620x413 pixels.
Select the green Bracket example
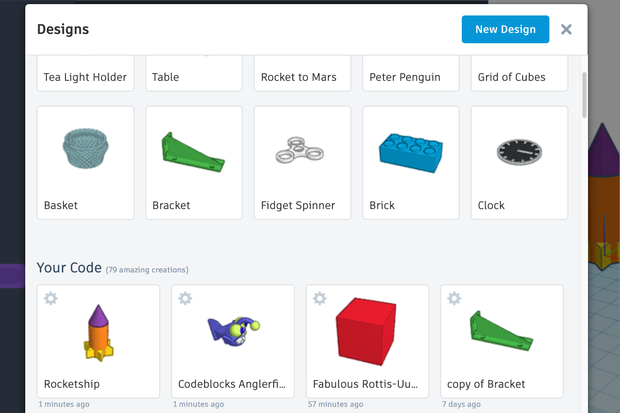pos(194,162)
